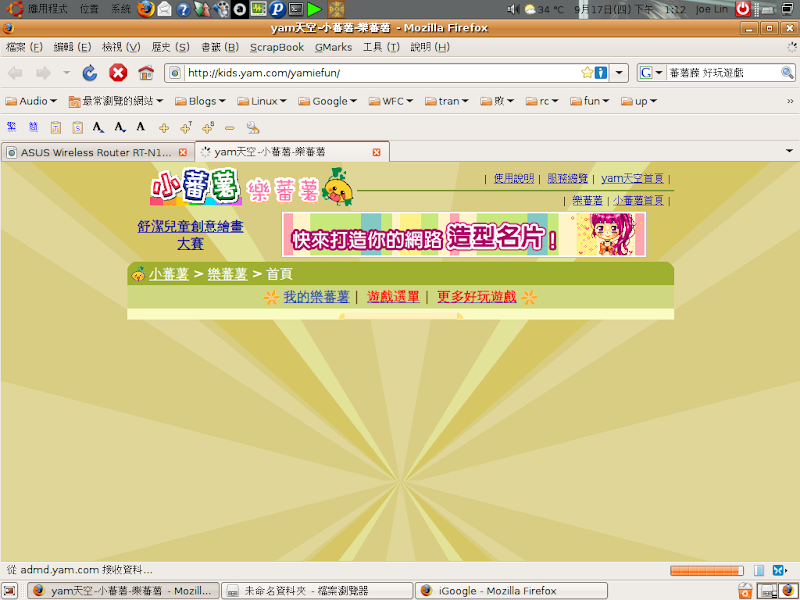
Task: Click the clipboard S conversion icon
Action: pyautogui.click(x=78, y=127)
